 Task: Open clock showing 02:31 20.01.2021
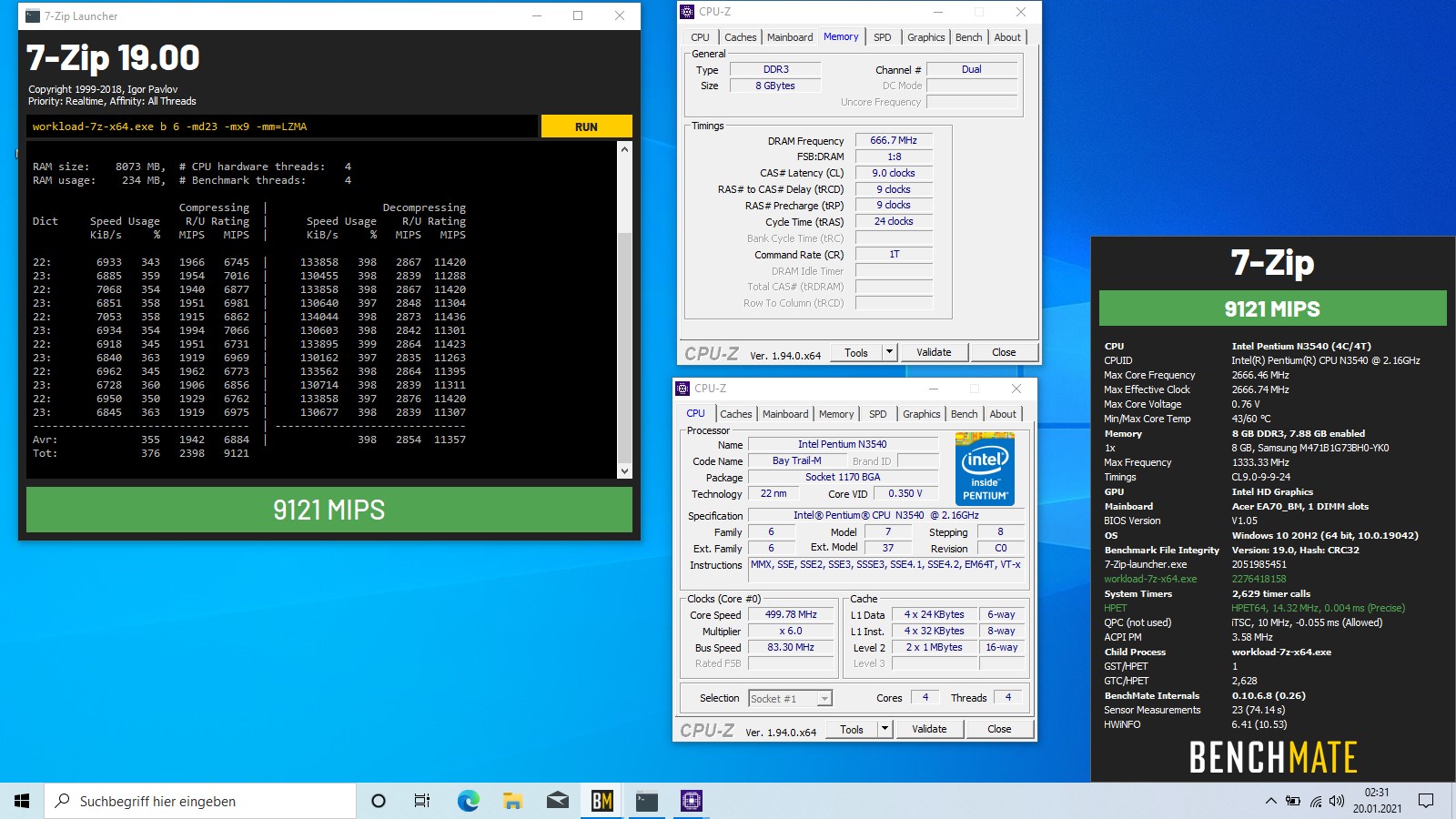coord(1377,801)
